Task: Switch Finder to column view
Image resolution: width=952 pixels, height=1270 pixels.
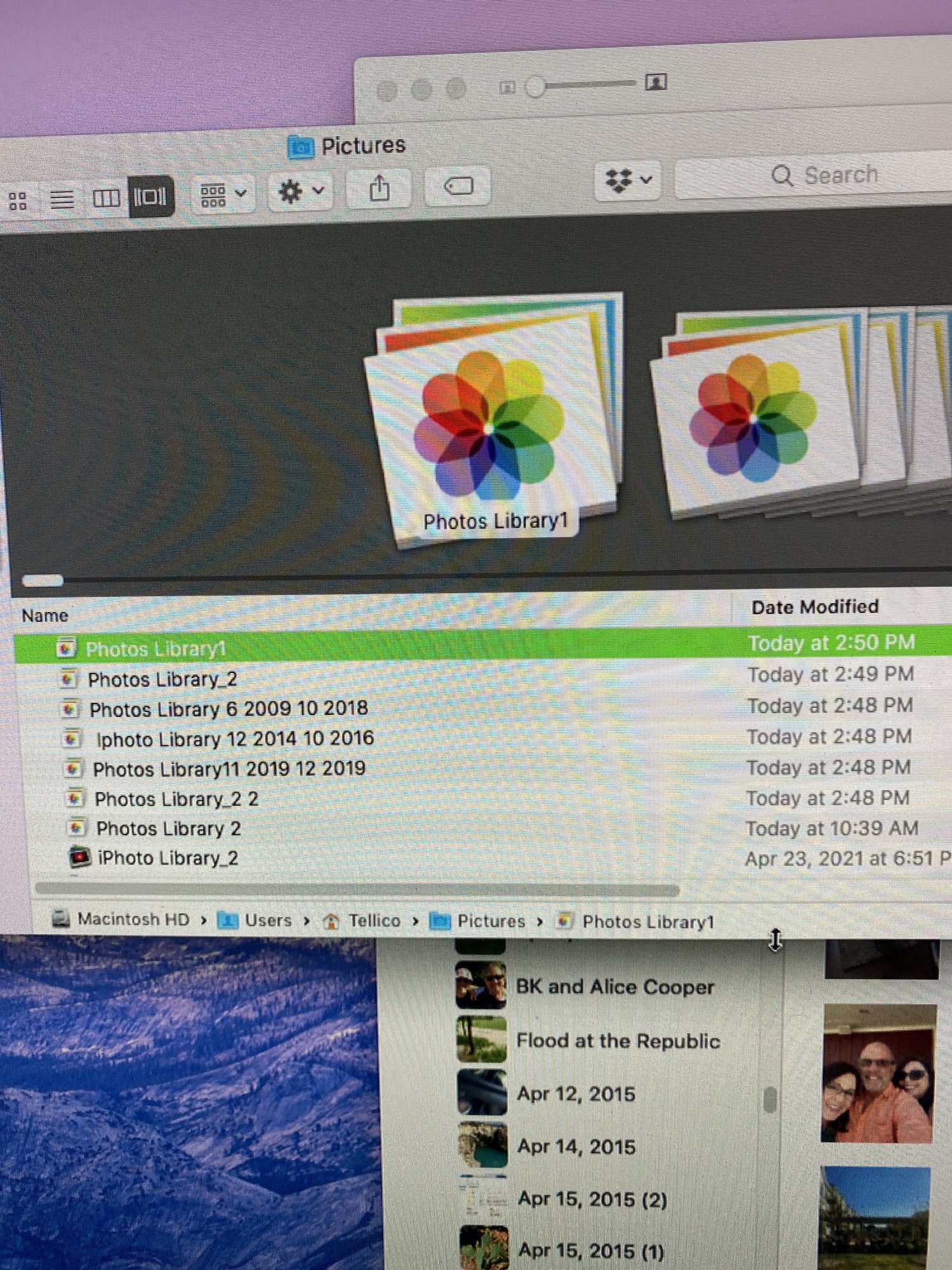Action: [106, 198]
